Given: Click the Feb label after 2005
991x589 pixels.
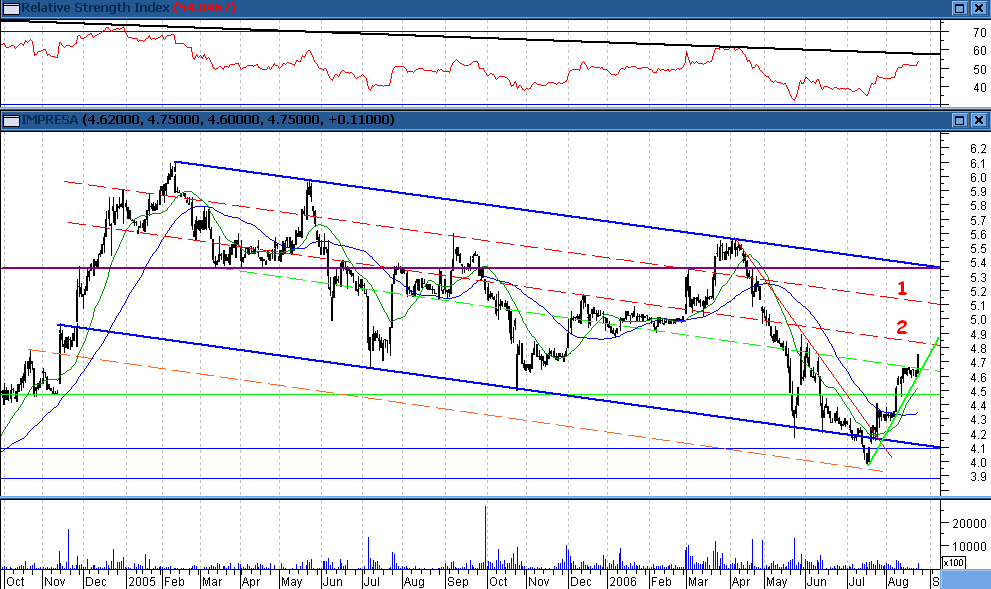Looking at the screenshot, I should click(174, 581).
